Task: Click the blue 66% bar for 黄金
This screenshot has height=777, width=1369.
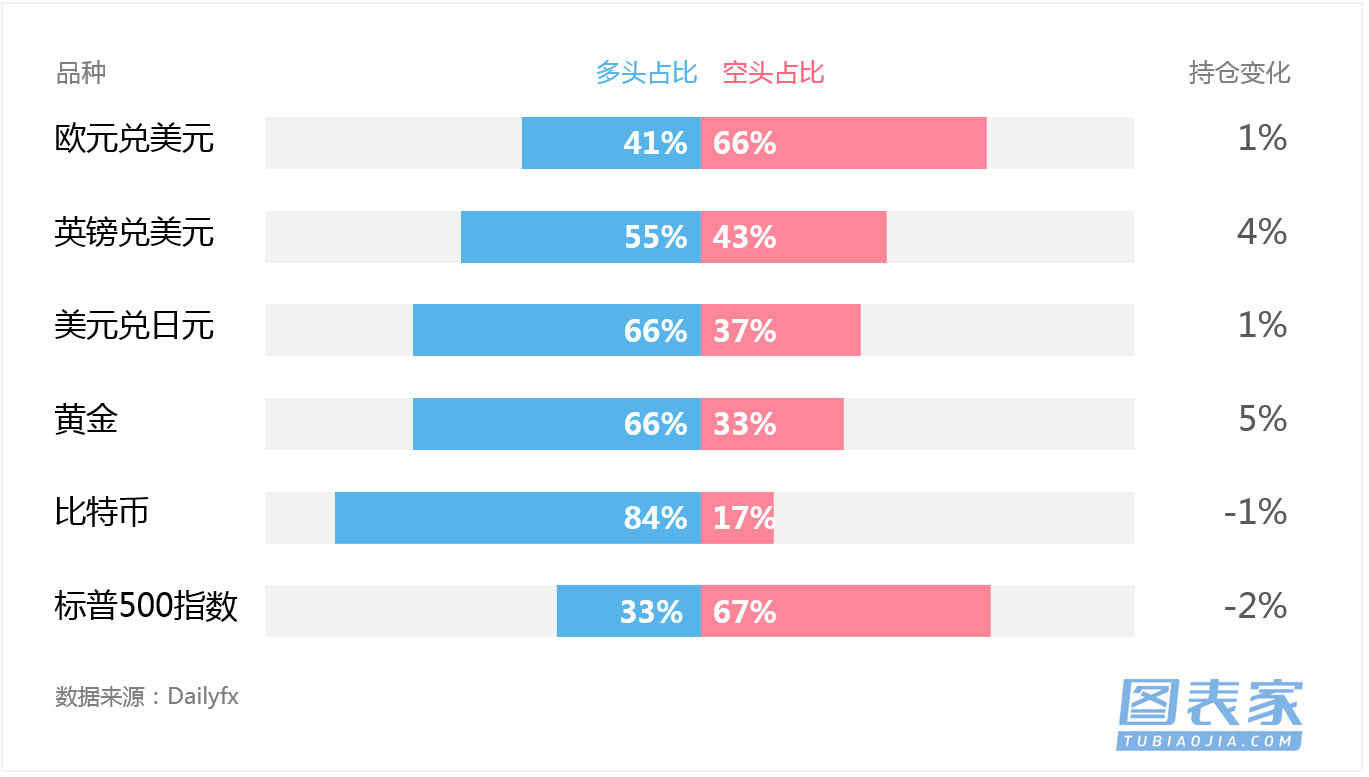Action: pos(556,424)
